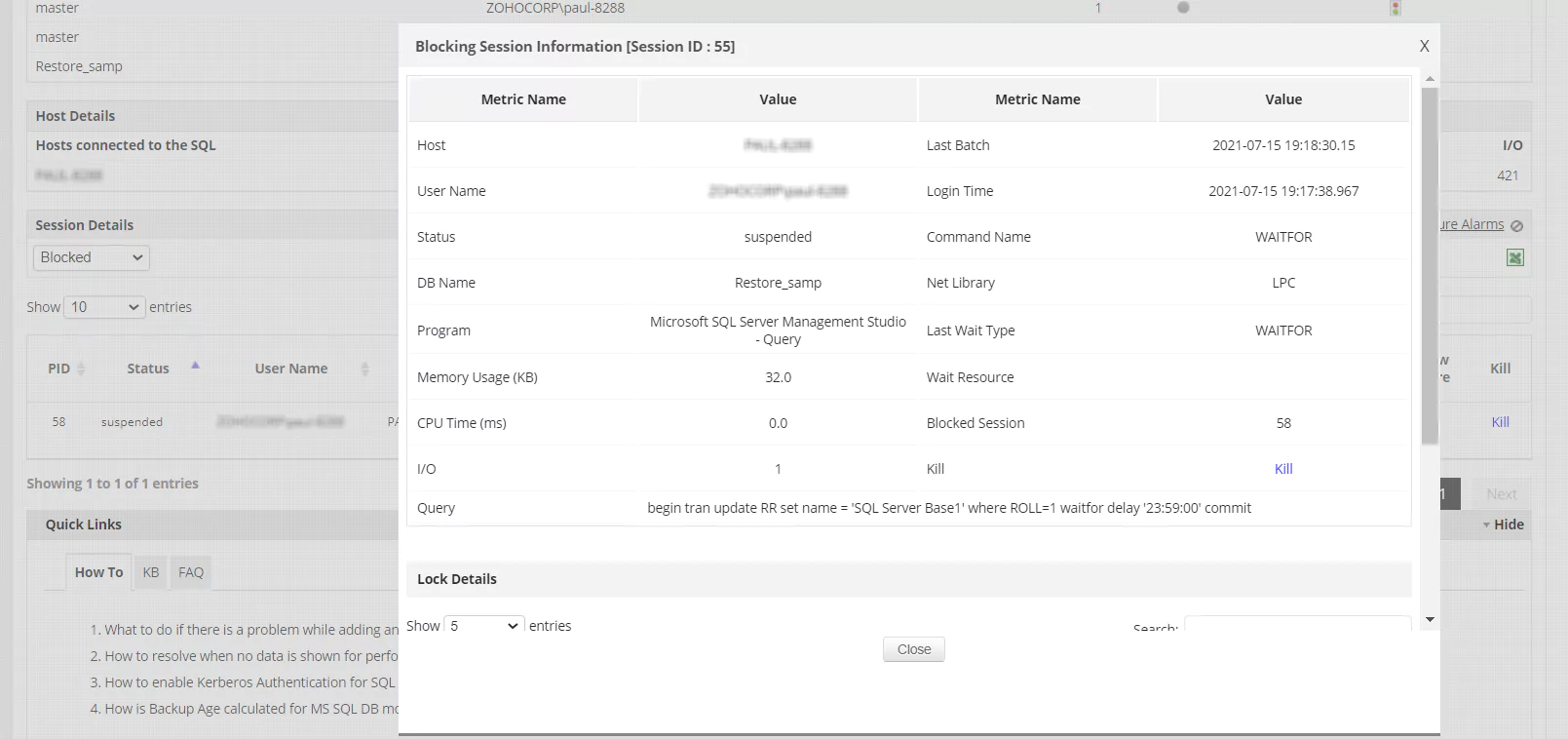1568x739 pixels.
Task: Hide the Quick Links section
Action: [x=1503, y=525]
